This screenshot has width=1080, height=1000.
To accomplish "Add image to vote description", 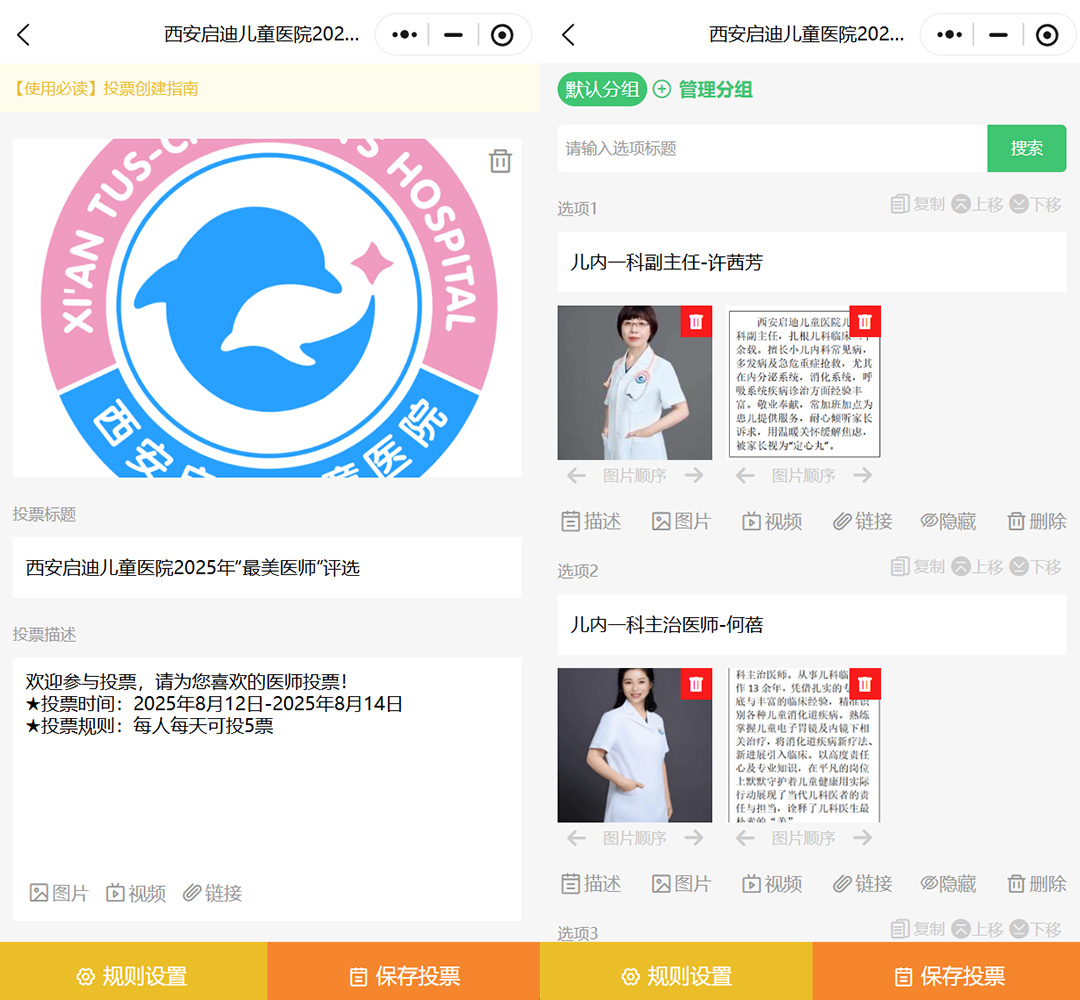I will tap(59, 893).
